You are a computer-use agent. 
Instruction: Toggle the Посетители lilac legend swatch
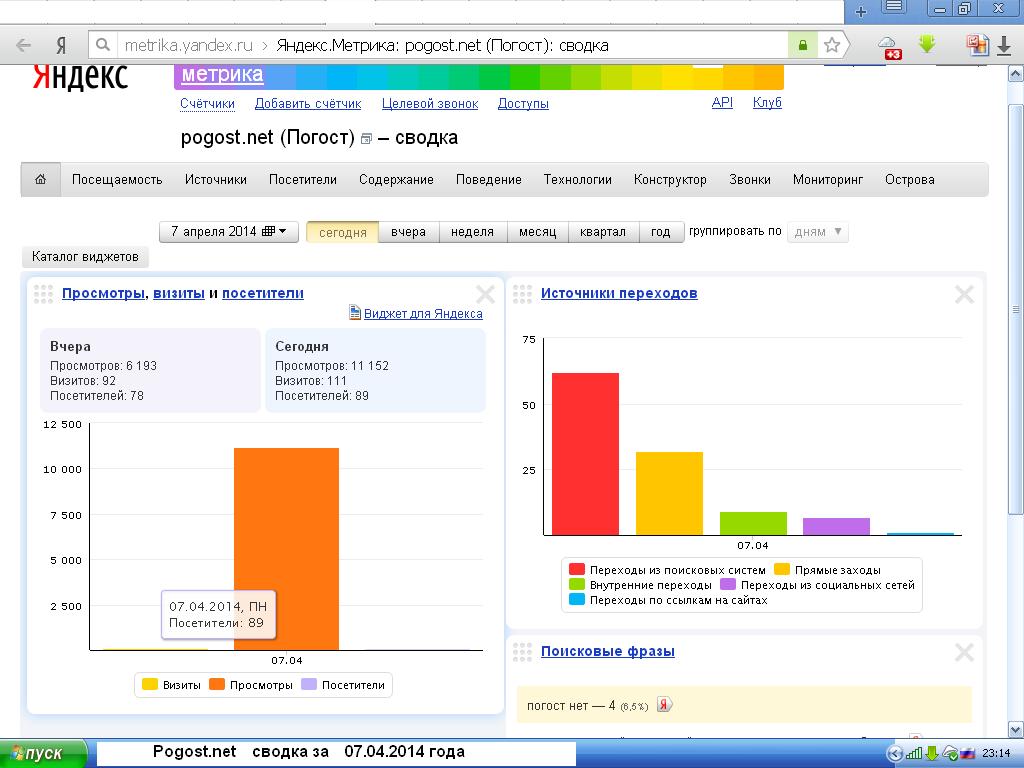tap(309, 684)
